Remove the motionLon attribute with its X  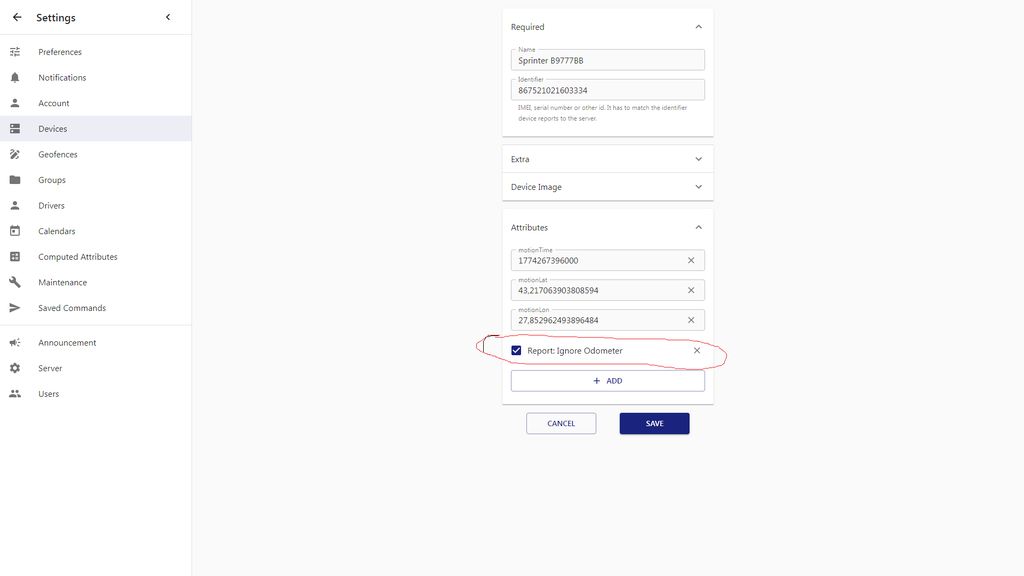pyautogui.click(x=691, y=320)
